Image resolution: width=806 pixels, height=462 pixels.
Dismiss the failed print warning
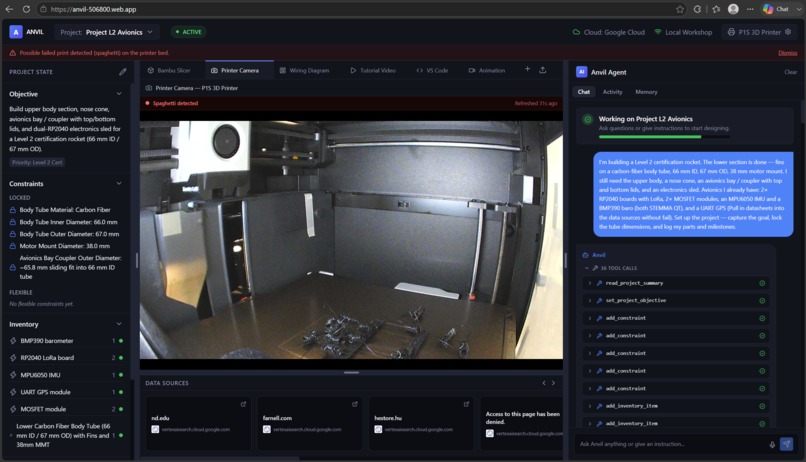click(787, 53)
